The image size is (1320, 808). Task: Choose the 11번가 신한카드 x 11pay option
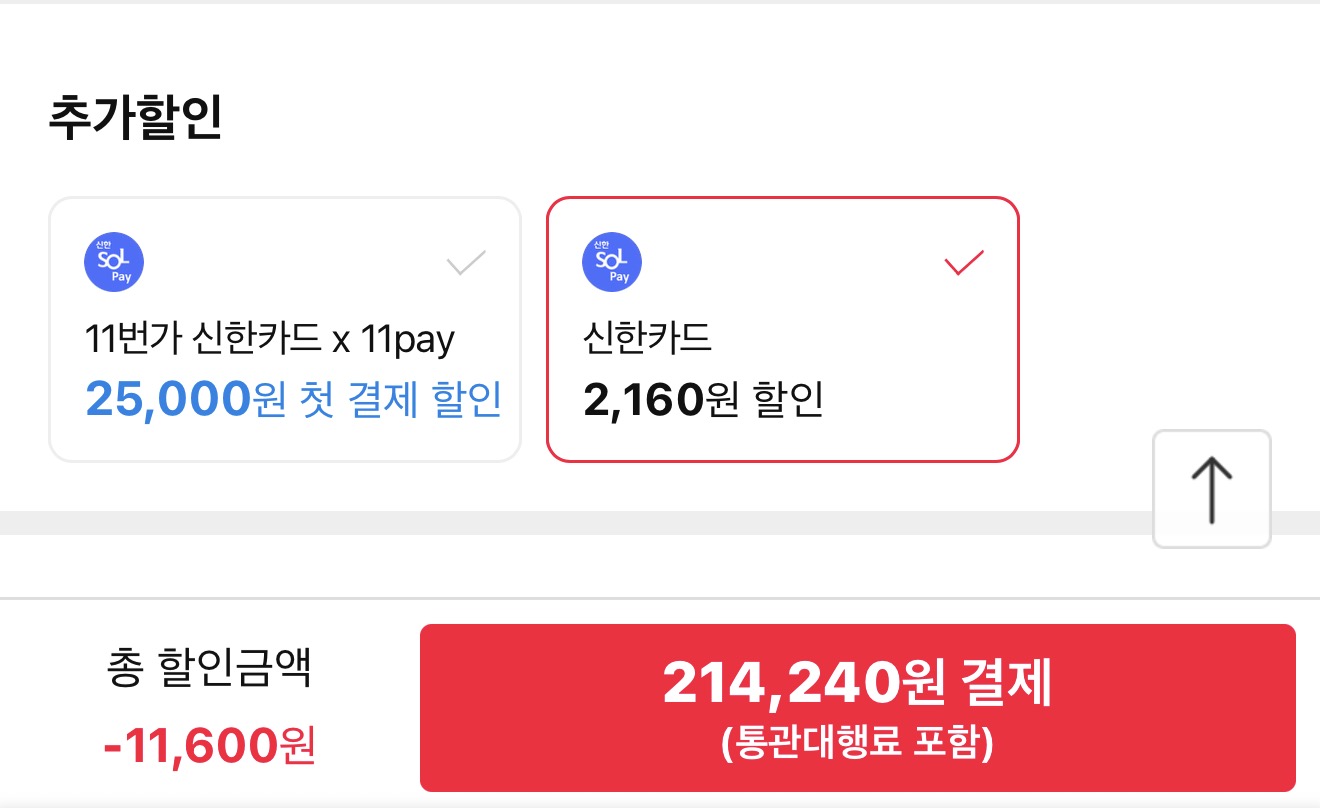point(270,340)
